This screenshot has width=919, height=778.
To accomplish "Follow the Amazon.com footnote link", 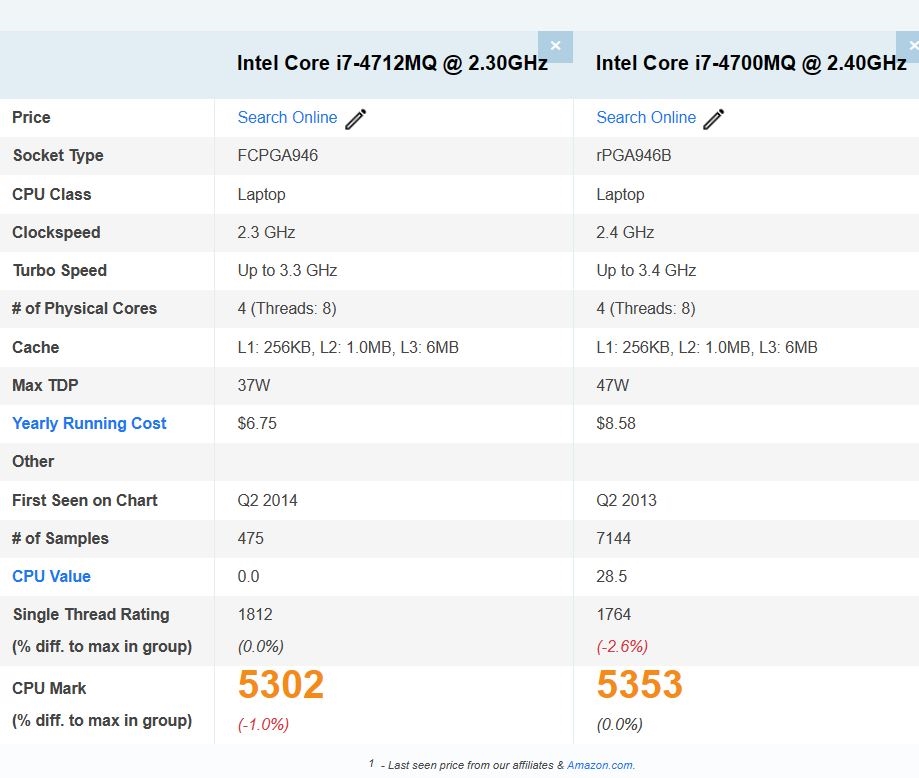I will click(600, 765).
